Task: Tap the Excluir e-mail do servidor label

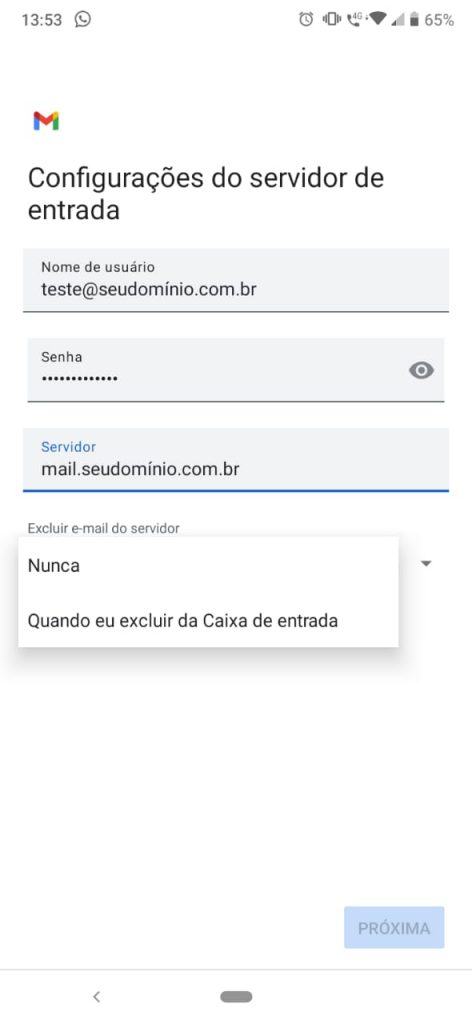Action: [x=103, y=528]
